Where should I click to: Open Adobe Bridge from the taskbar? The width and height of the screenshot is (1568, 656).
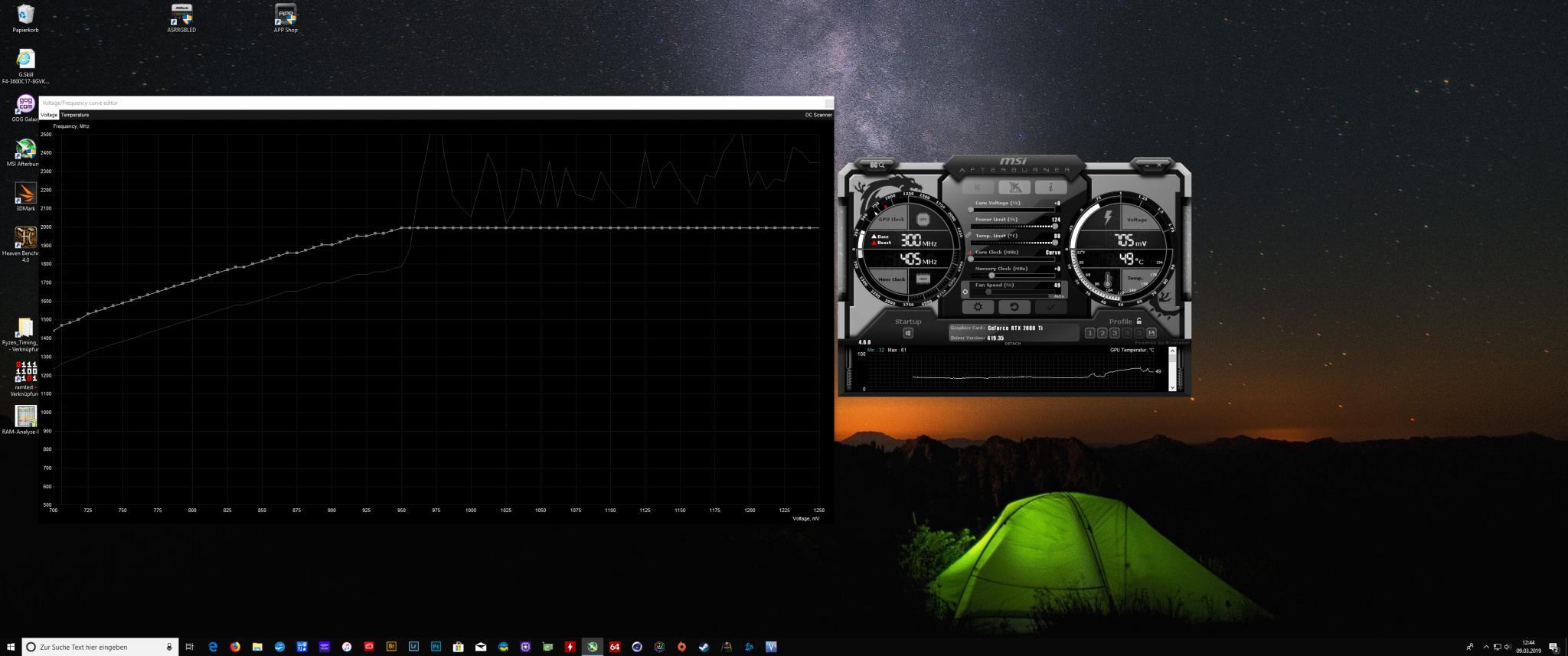(x=391, y=647)
